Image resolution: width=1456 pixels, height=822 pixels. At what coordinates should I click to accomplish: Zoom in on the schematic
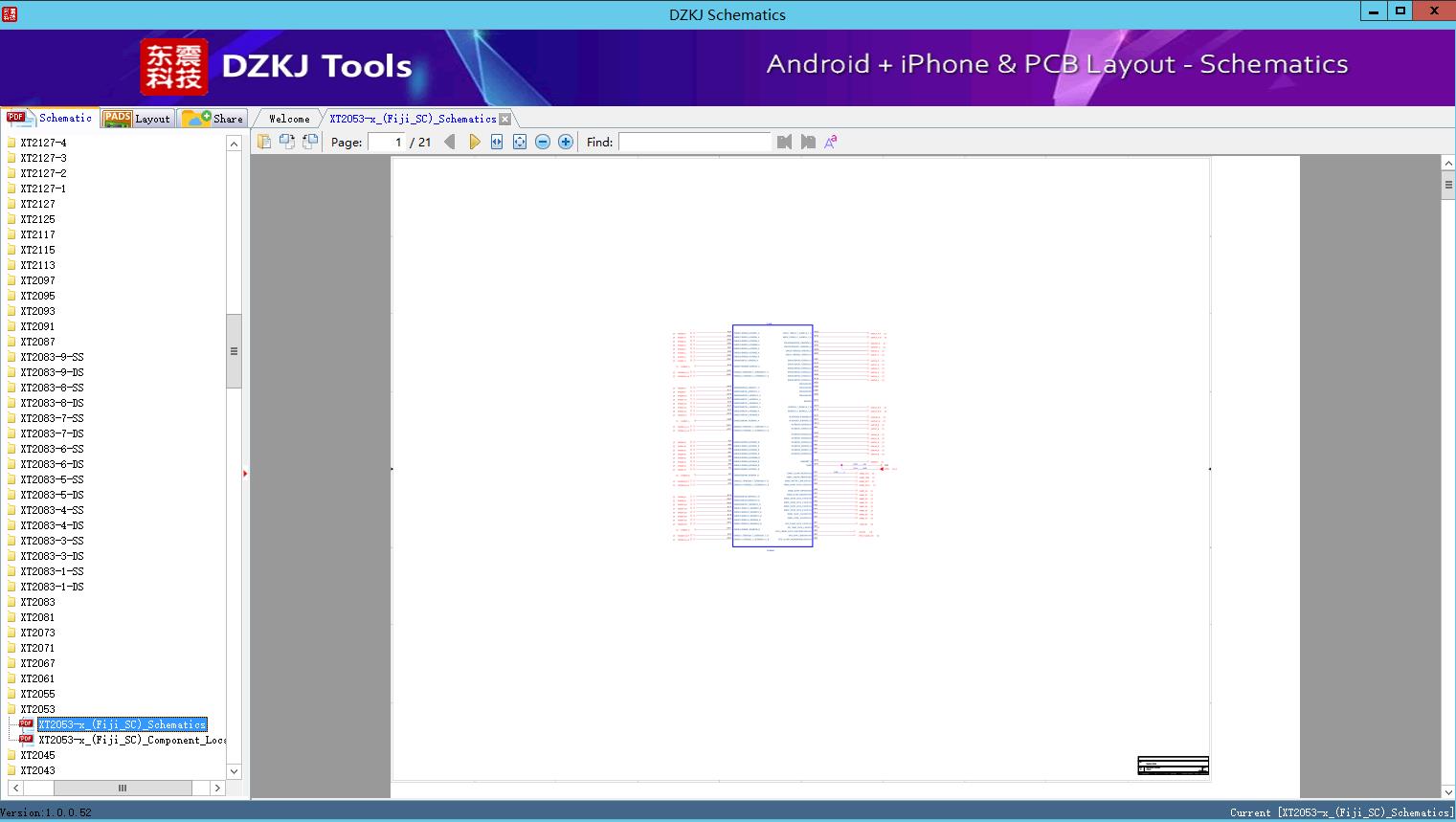[x=566, y=142]
